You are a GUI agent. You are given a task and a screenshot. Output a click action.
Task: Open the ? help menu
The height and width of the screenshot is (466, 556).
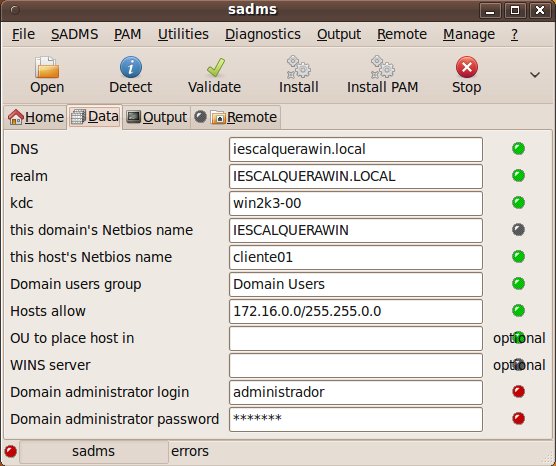pyautogui.click(x=515, y=34)
